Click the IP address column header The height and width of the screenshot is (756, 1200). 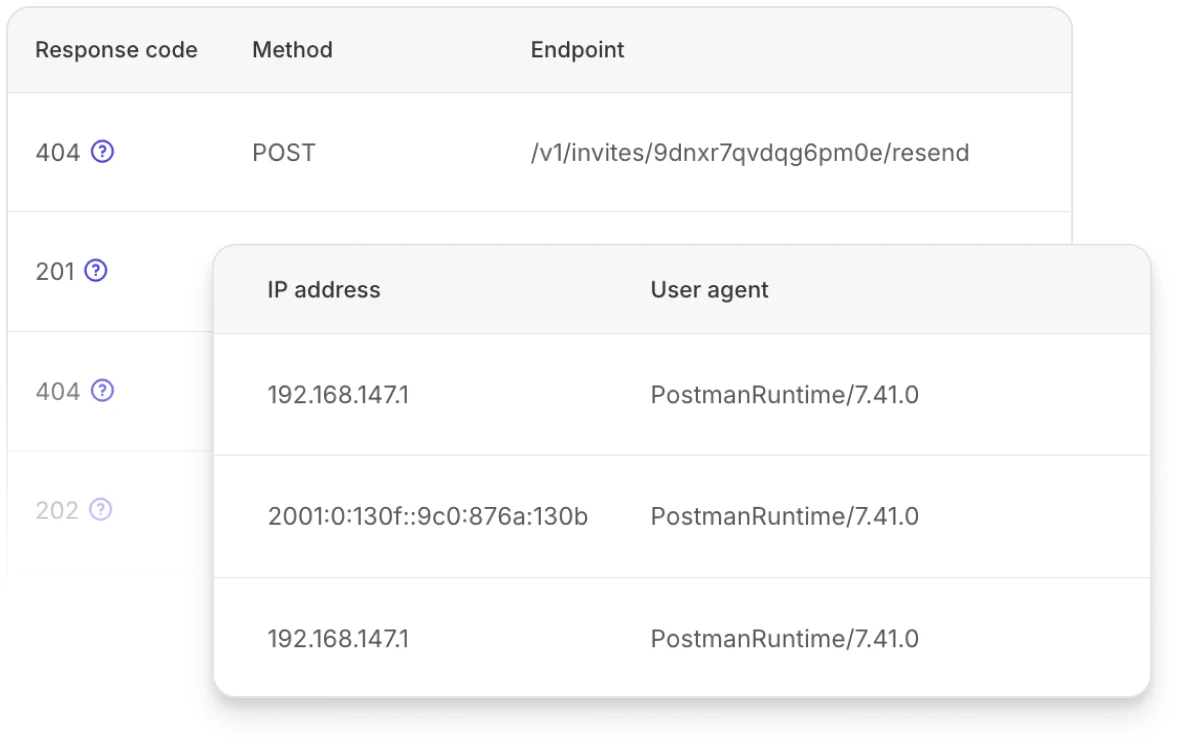coord(324,290)
